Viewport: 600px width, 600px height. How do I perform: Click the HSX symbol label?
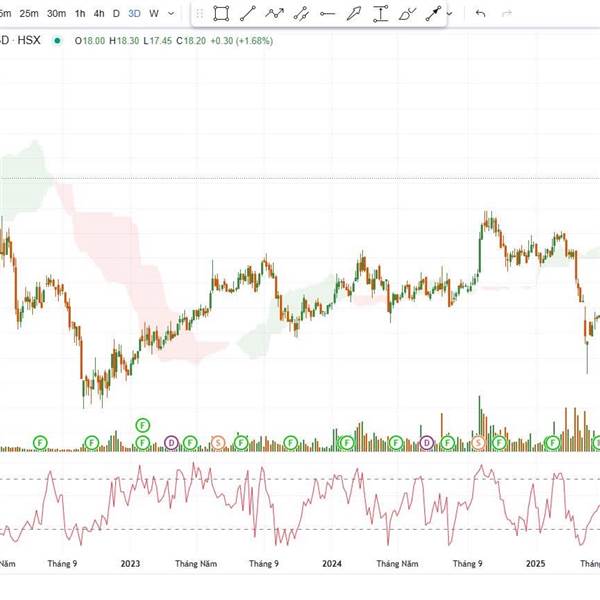29,40
